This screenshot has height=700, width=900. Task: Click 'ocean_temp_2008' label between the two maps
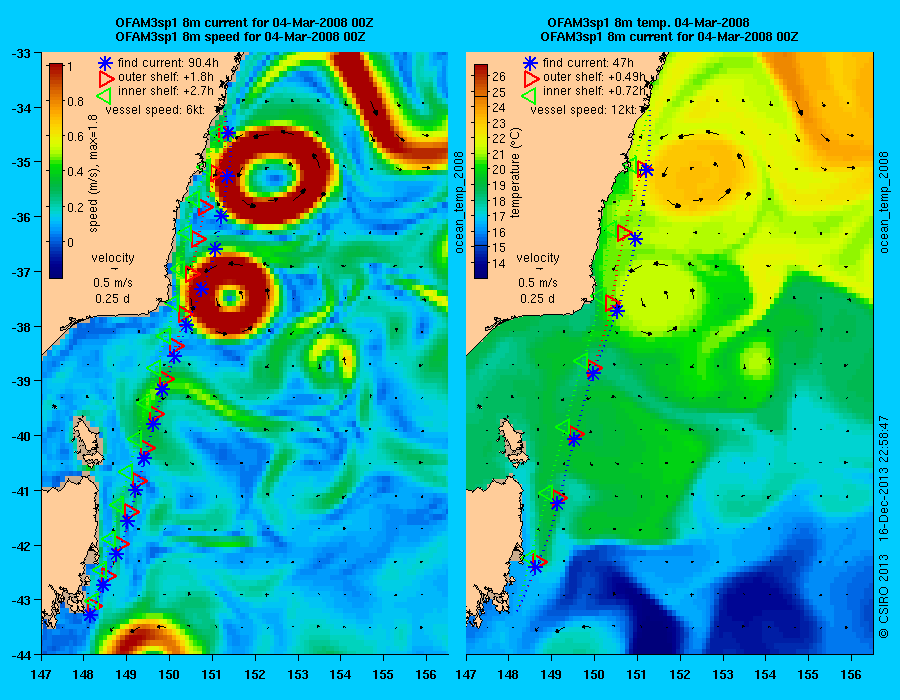459,203
